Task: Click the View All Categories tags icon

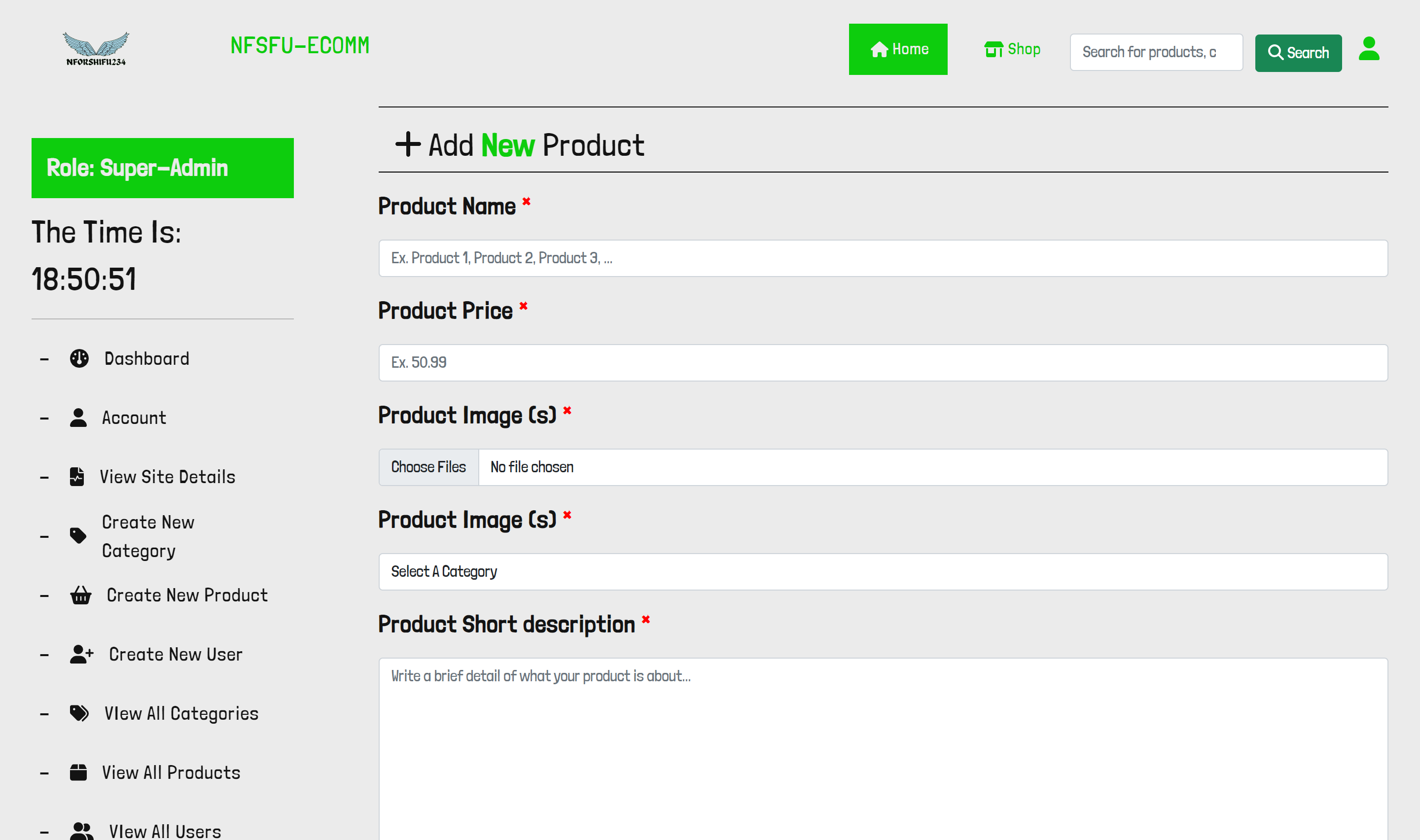Action: pyautogui.click(x=79, y=713)
